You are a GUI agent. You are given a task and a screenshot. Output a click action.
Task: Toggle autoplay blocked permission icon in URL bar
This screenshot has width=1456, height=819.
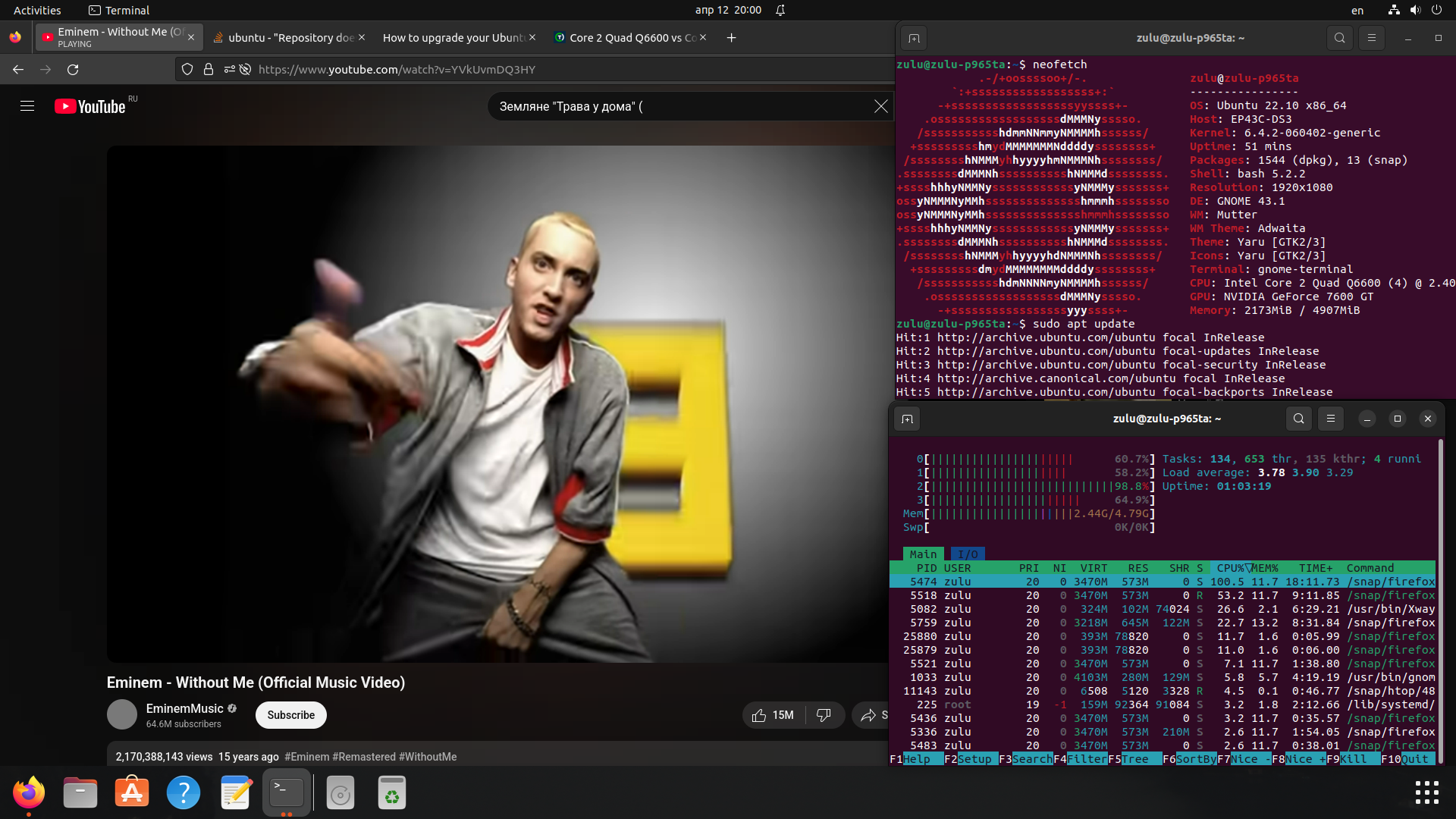[245, 70]
